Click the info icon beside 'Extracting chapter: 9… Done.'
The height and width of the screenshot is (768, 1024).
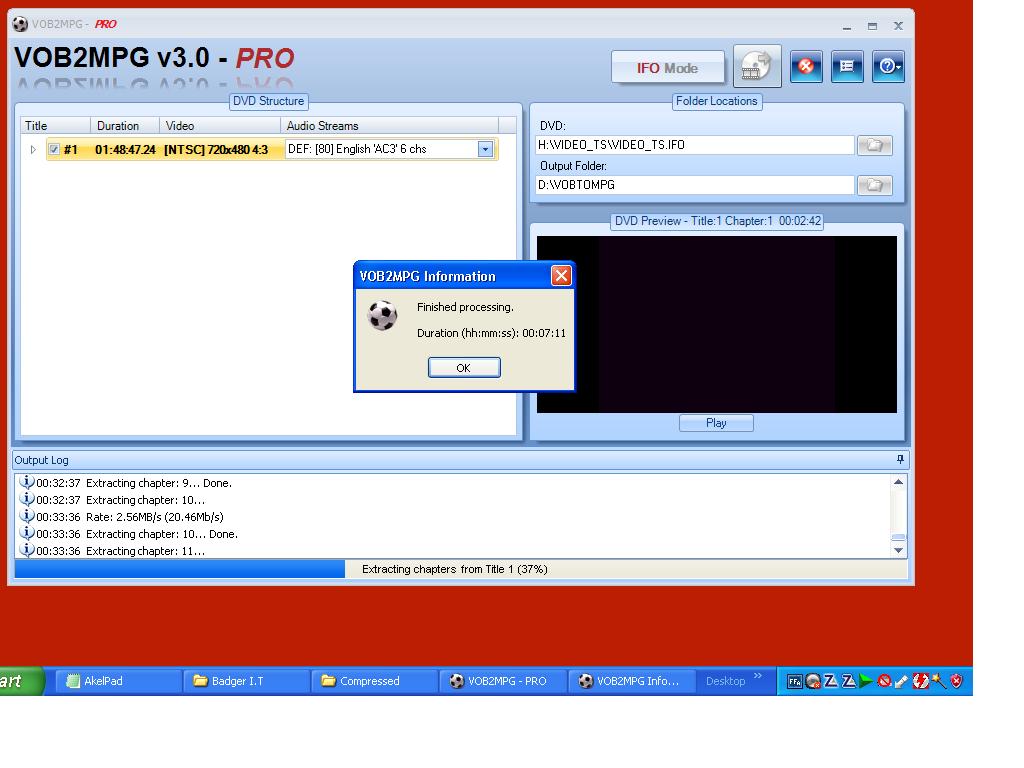[x=27, y=482]
